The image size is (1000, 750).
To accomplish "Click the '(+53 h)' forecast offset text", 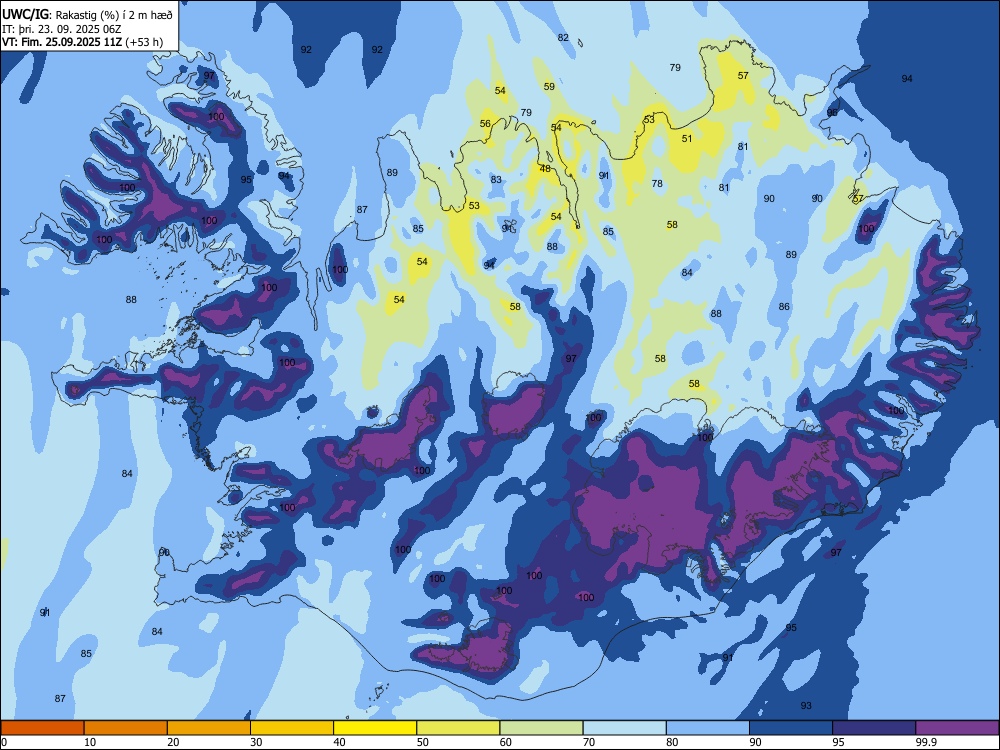I will [x=144, y=42].
